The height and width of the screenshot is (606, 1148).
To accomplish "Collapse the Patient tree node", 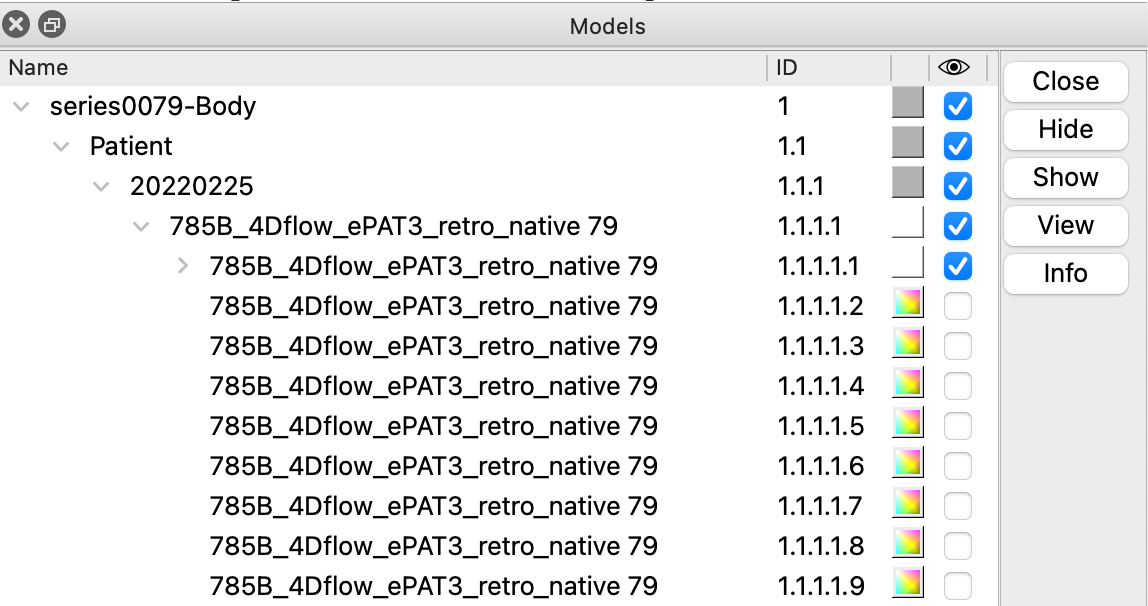I will tap(61, 146).
